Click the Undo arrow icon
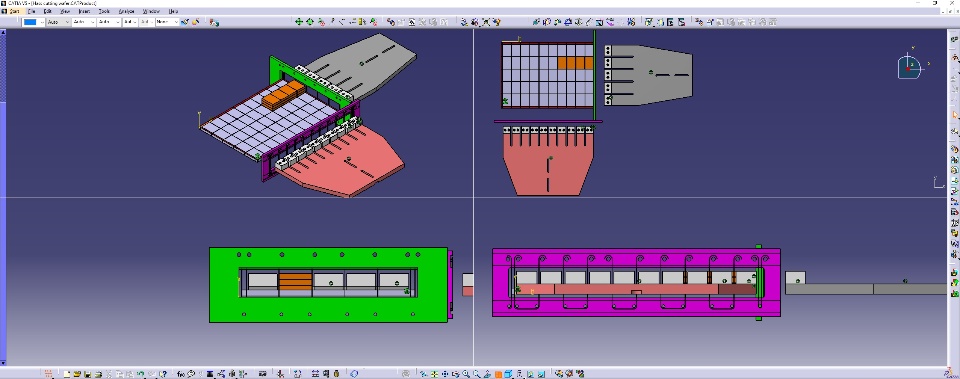This screenshot has width=960, height=379. click(141, 373)
